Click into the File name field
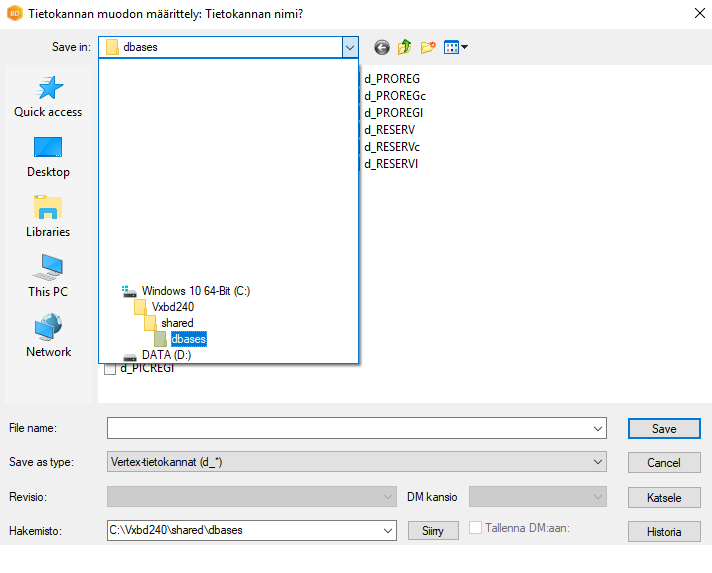 coord(349,429)
